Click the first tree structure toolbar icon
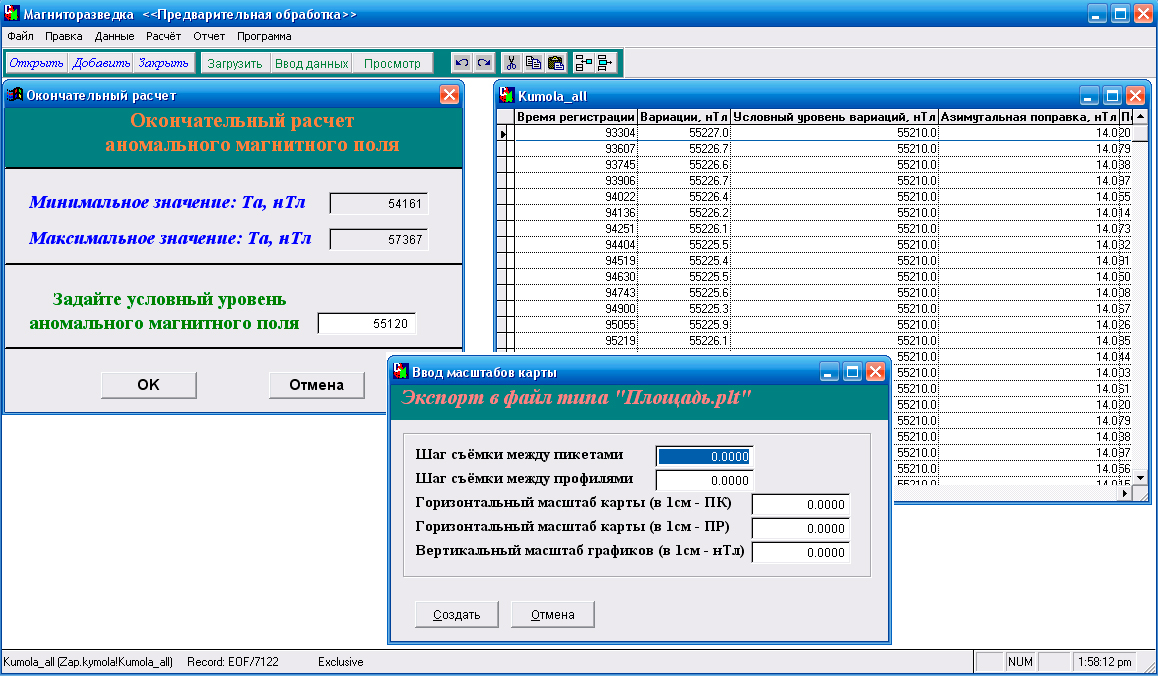 tap(584, 63)
